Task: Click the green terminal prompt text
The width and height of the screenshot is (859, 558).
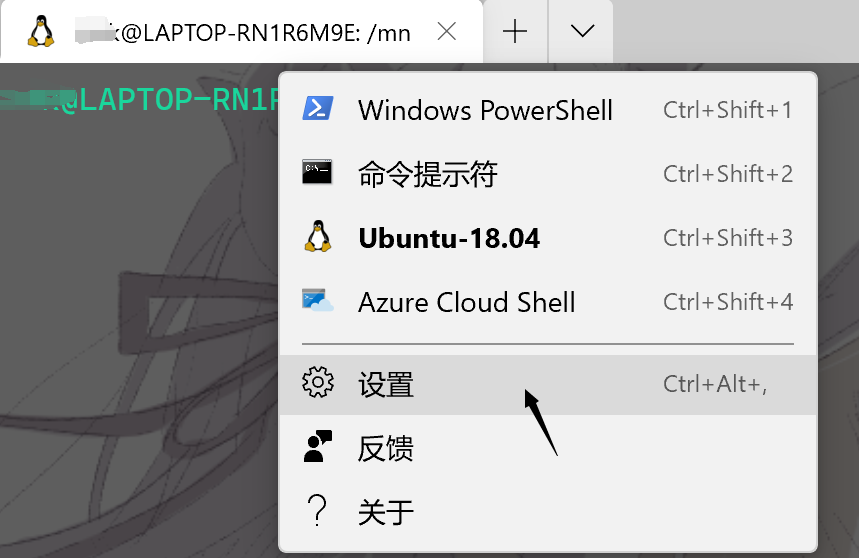Action: click(x=140, y=100)
